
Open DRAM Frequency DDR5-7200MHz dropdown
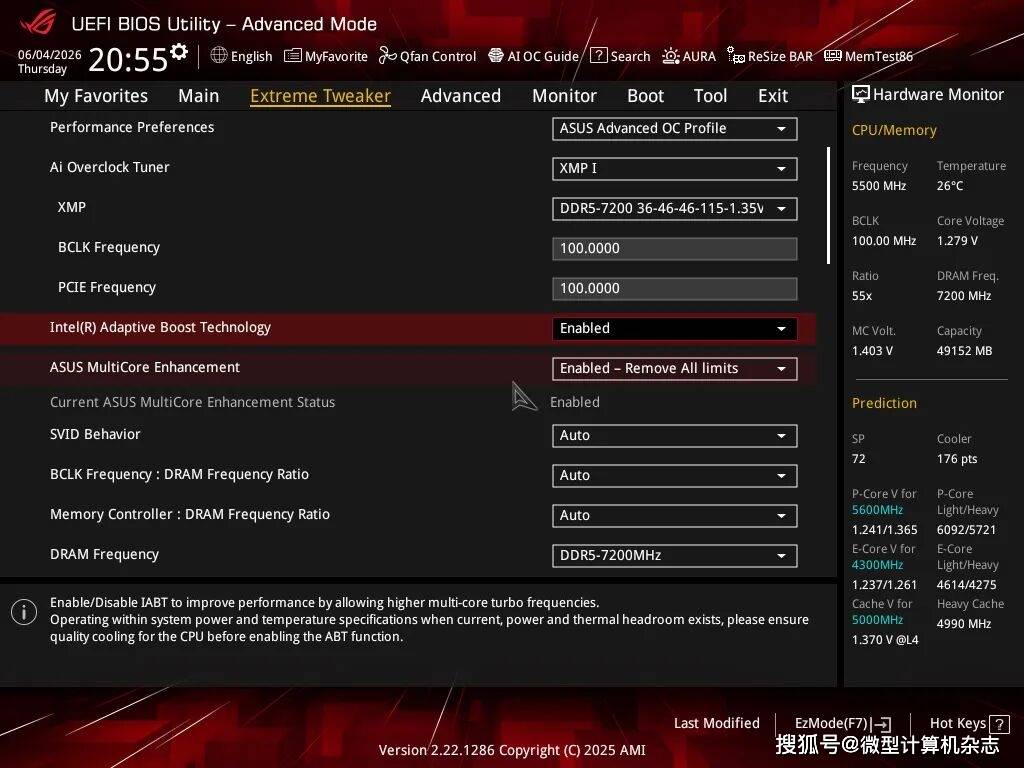(x=675, y=555)
